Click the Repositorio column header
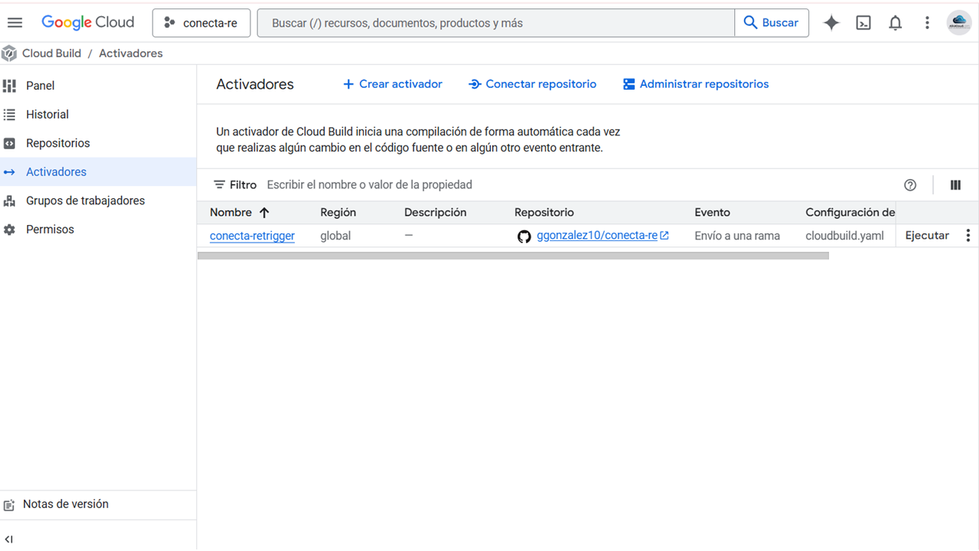 point(544,212)
